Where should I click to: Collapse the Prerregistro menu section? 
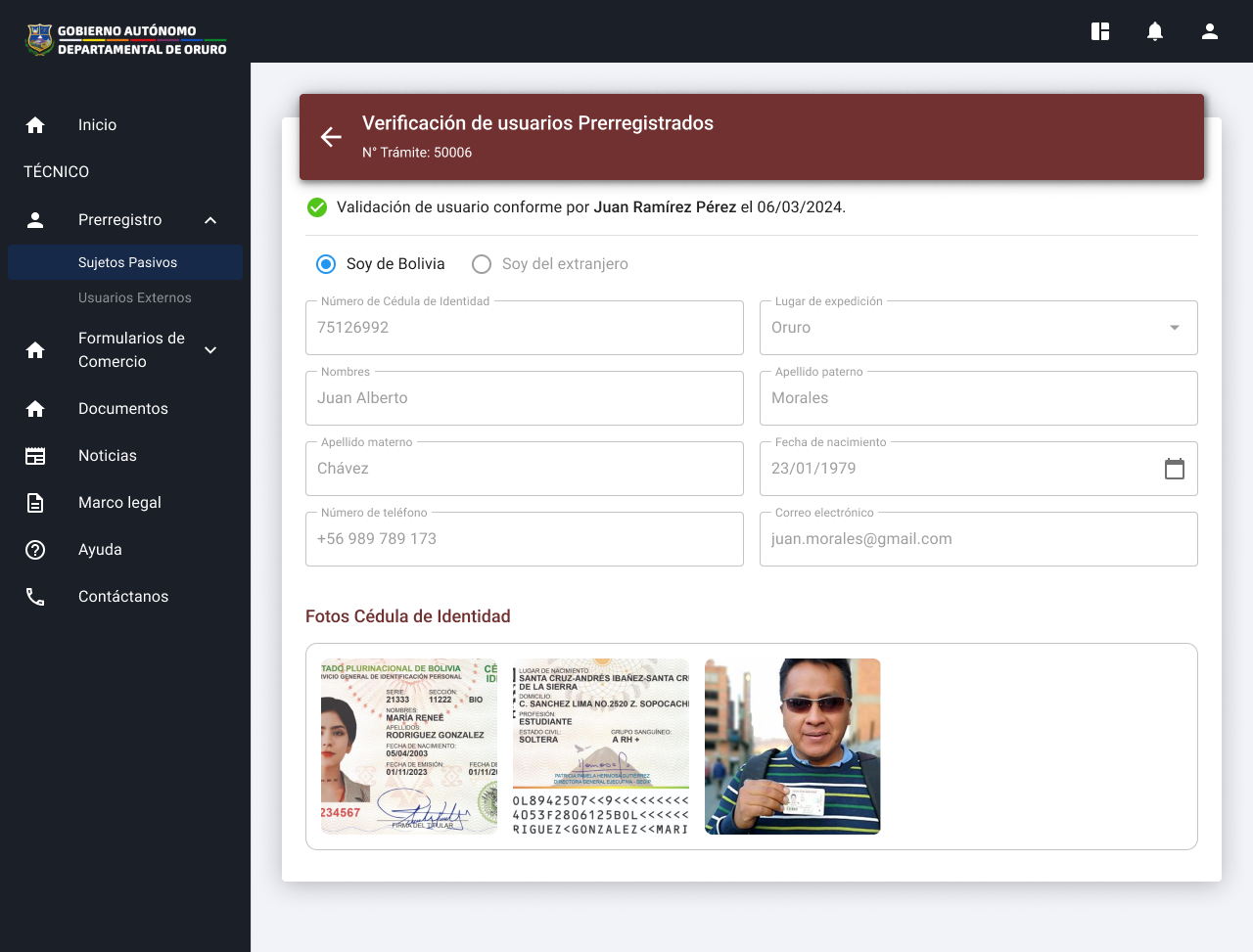210,220
